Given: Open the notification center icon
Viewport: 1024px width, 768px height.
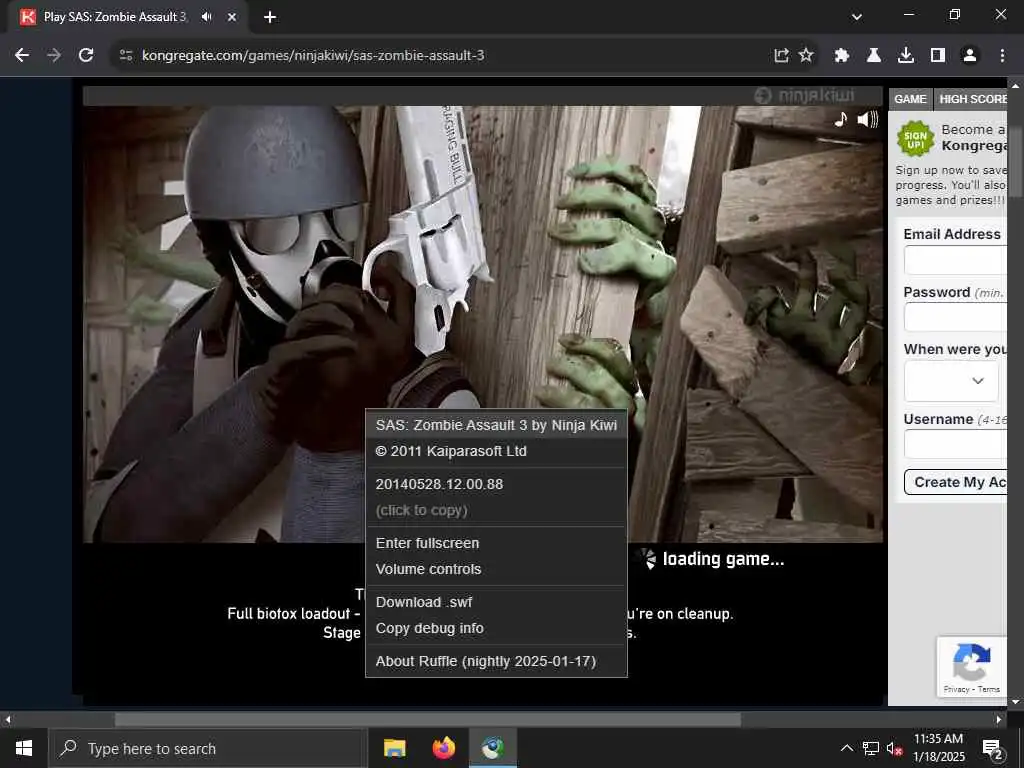Looking at the screenshot, I should click(993, 749).
